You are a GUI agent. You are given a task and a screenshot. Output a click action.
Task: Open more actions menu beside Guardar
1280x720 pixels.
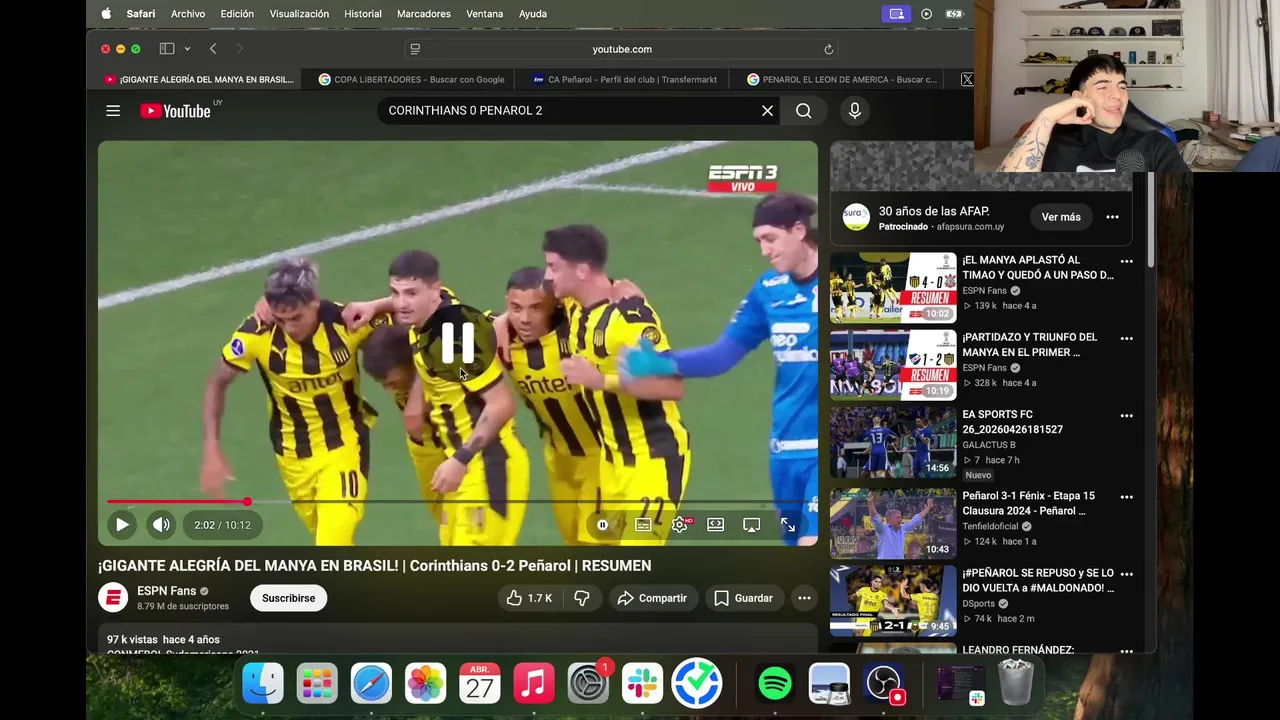804,598
